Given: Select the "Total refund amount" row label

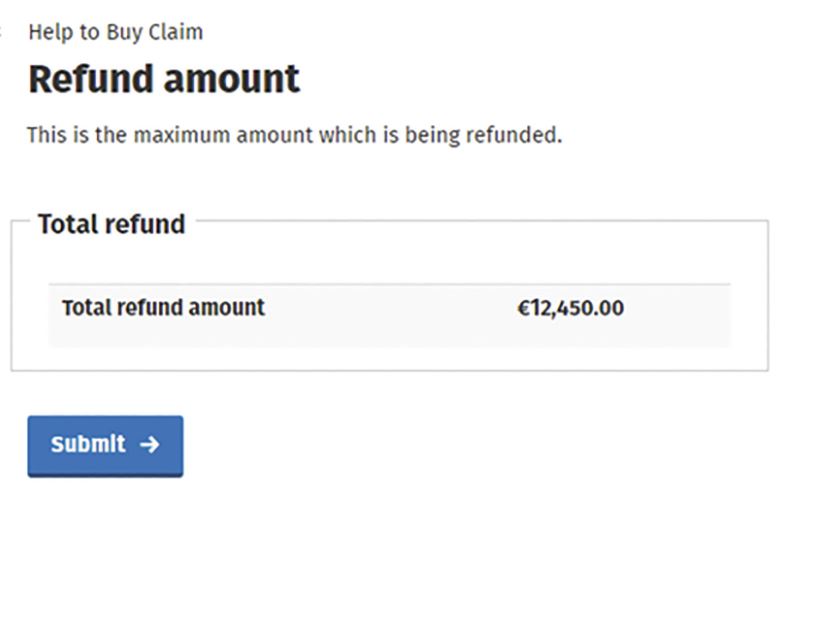Looking at the screenshot, I should (x=163, y=308).
